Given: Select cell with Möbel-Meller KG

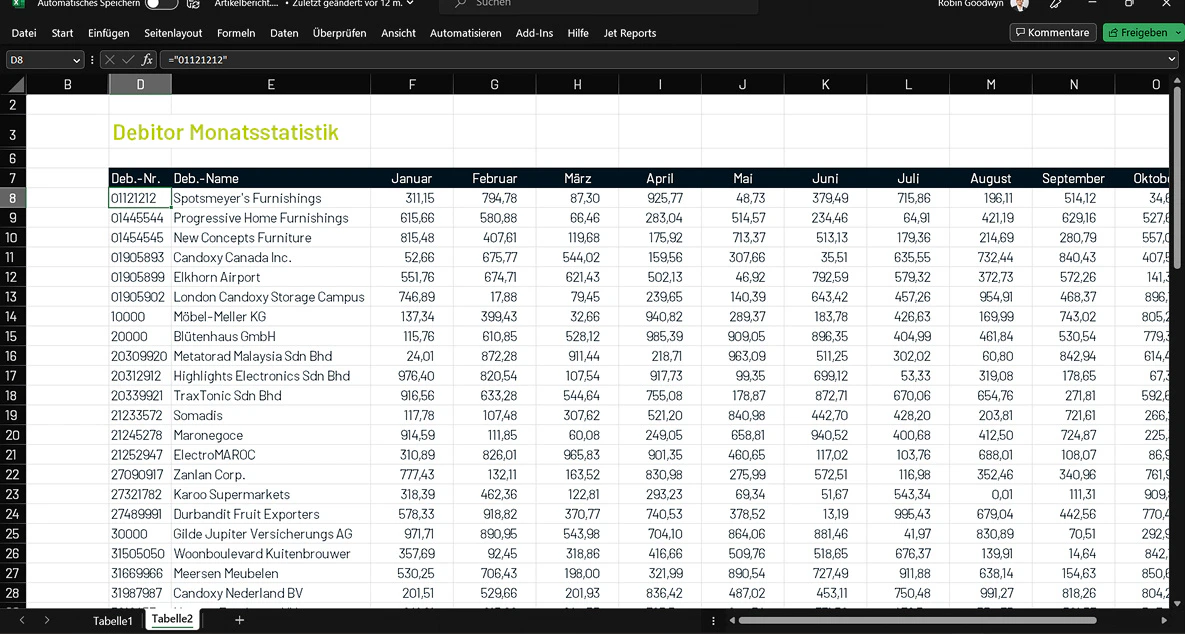Looking at the screenshot, I should tap(271, 317).
